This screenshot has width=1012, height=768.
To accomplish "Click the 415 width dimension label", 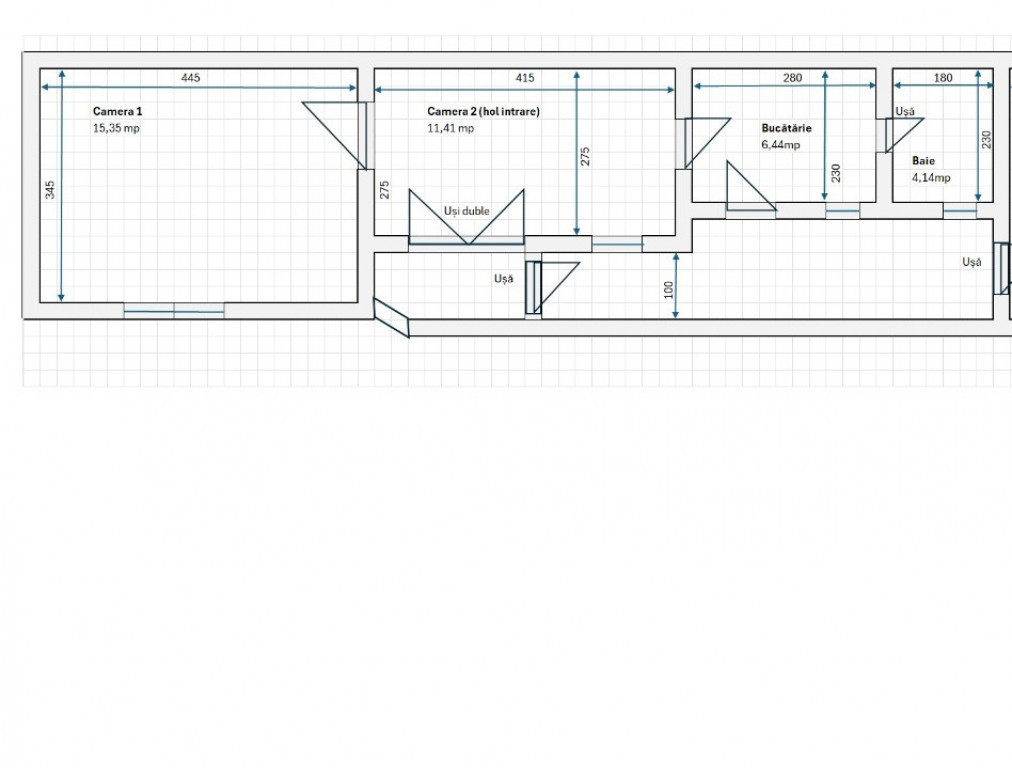I will [524, 78].
